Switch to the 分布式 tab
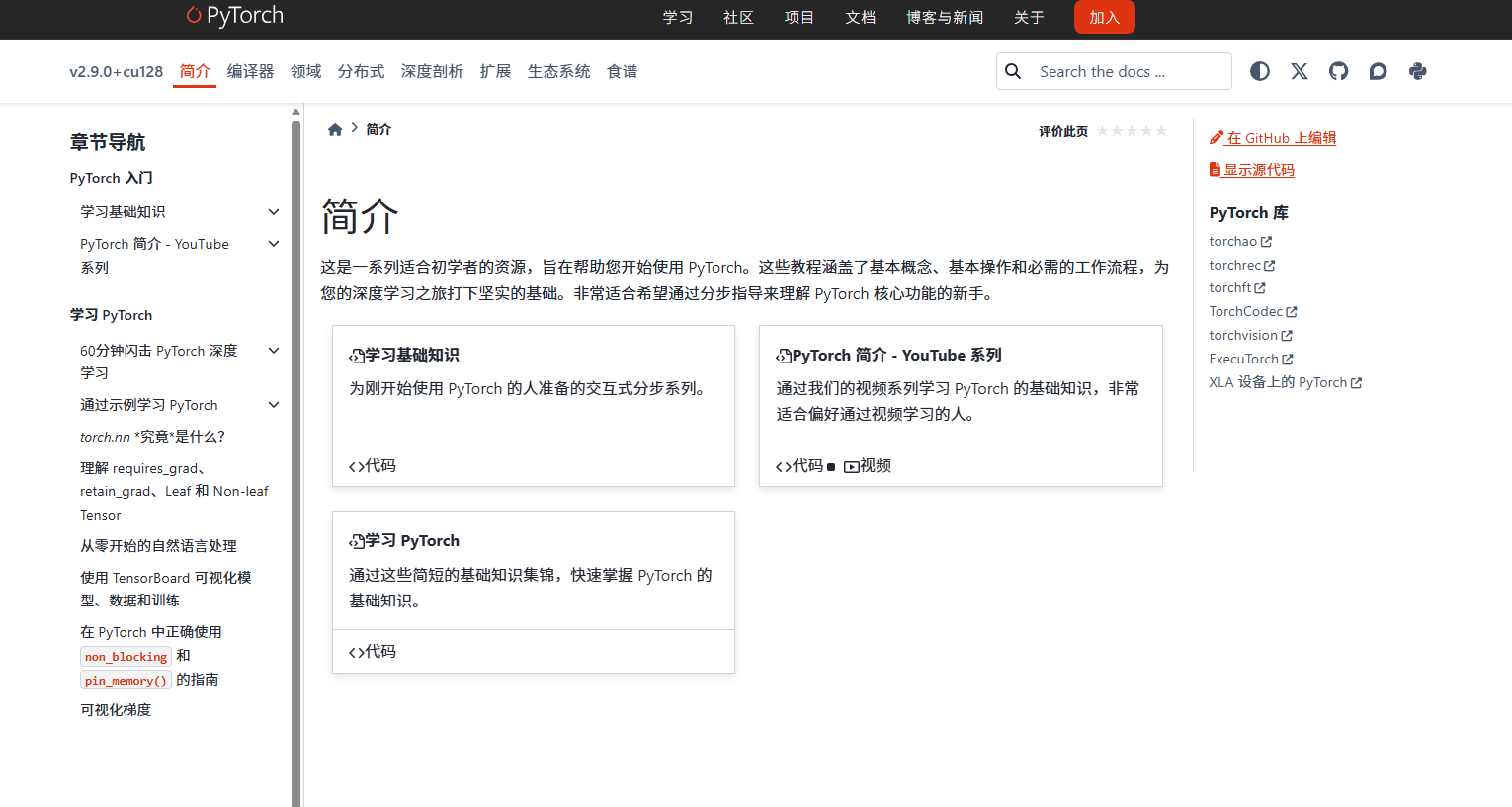Image resolution: width=1512 pixels, height=807 pixels. [x=361, y=71]
